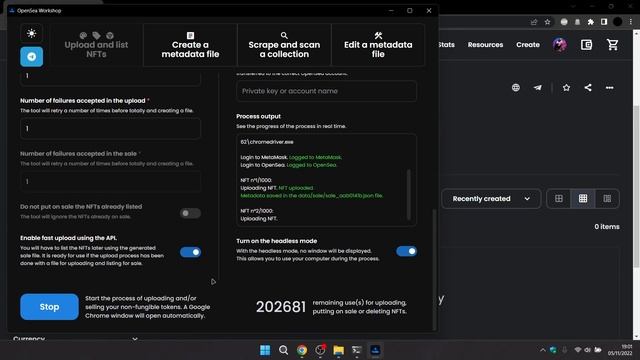Viewport: 640px width, 360px height.
Task: Click the Chrome share page icon
Action: click(x=534, y=22)
